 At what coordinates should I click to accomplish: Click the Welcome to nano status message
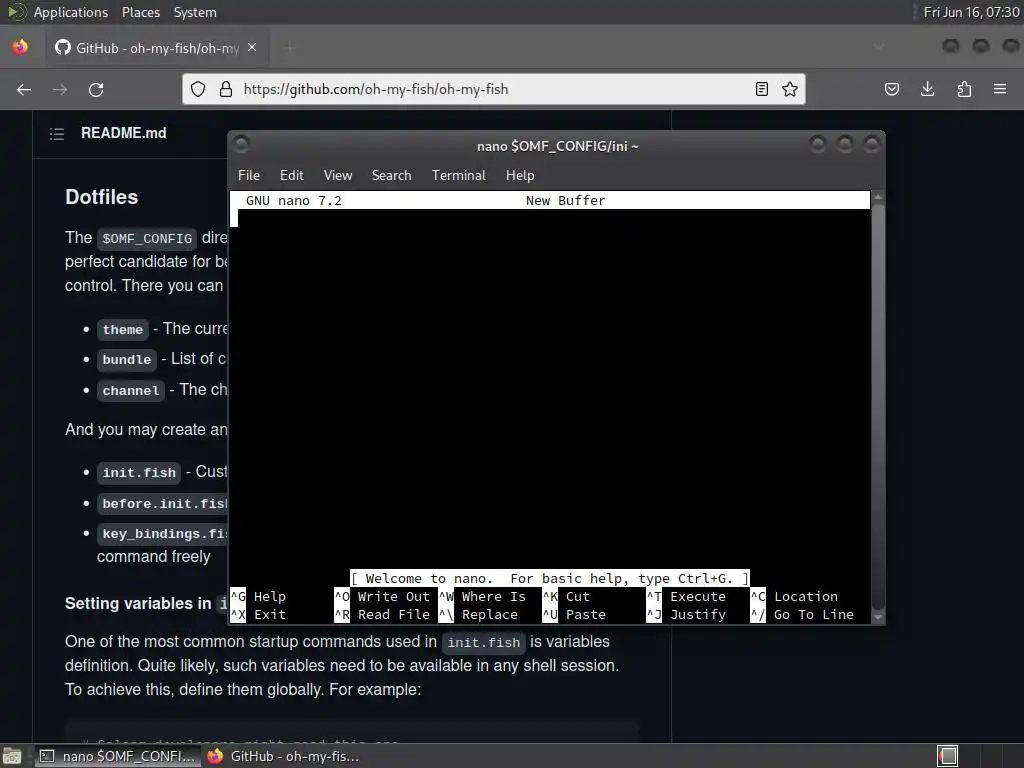[550, 579]
